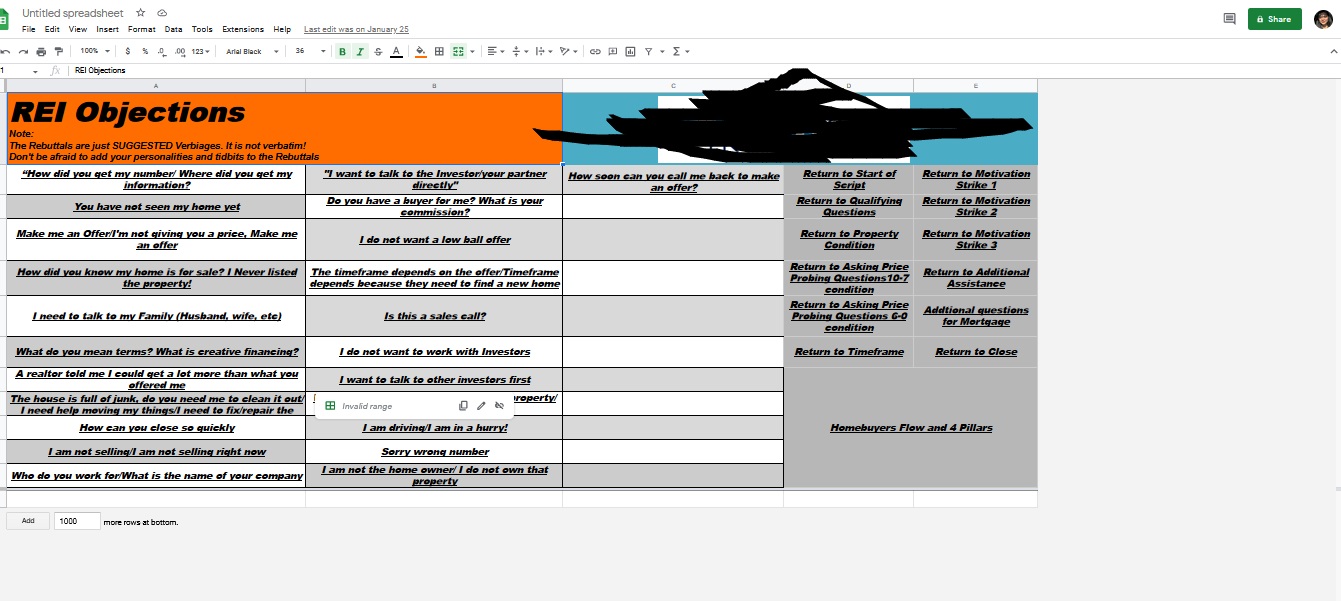Image resolution: width=1341 pixels, height=601 pixels.
Task: Edit link with pencil icon in popup
Action: click(481, 406)
